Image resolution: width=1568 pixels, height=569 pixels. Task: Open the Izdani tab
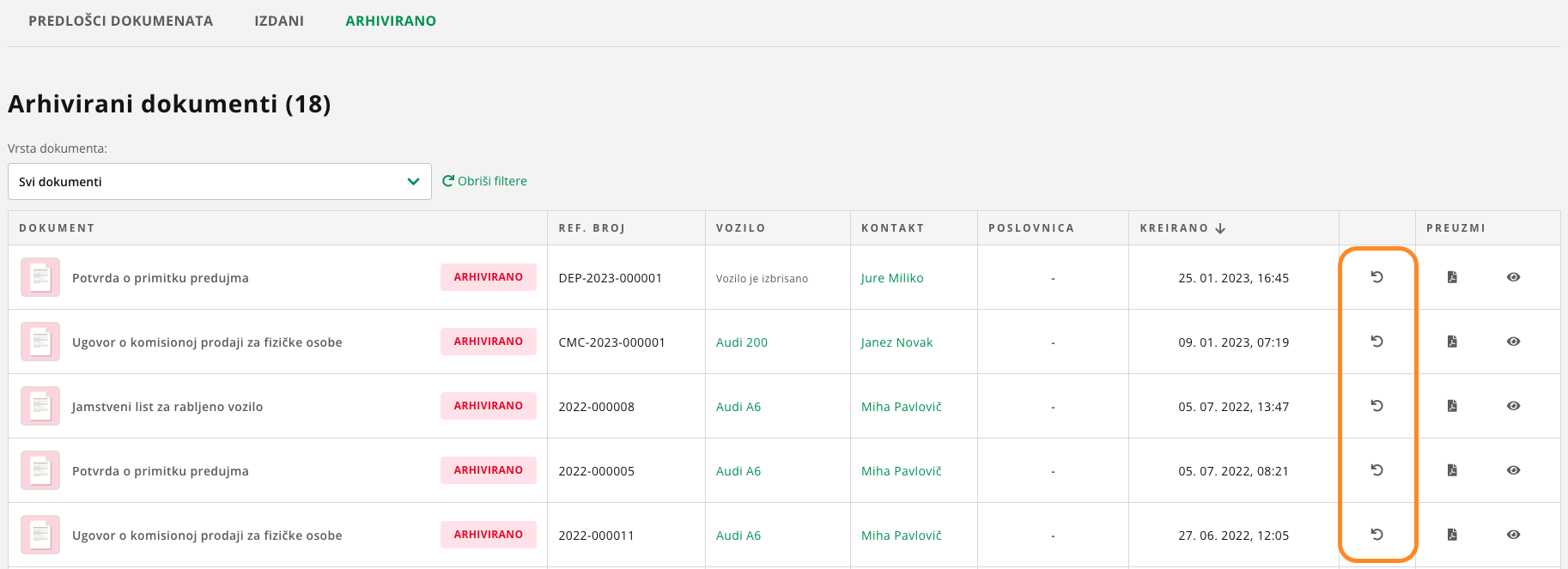279,21
